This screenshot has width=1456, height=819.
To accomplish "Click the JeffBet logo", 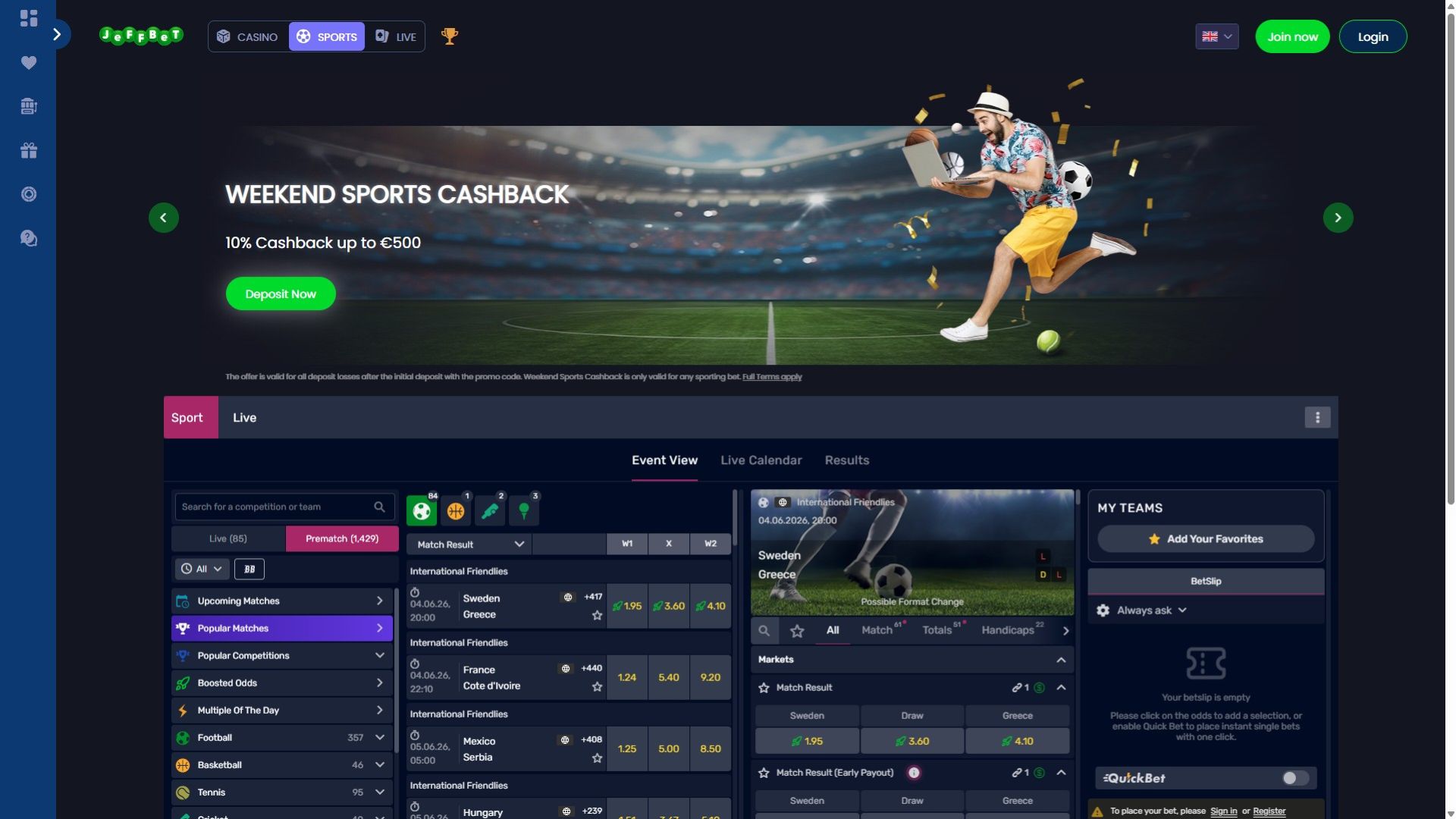I will point(141,36).
